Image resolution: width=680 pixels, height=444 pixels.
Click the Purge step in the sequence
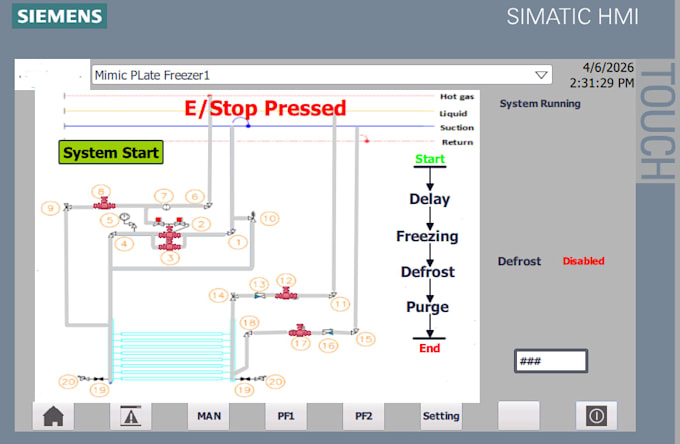(428, 307)
